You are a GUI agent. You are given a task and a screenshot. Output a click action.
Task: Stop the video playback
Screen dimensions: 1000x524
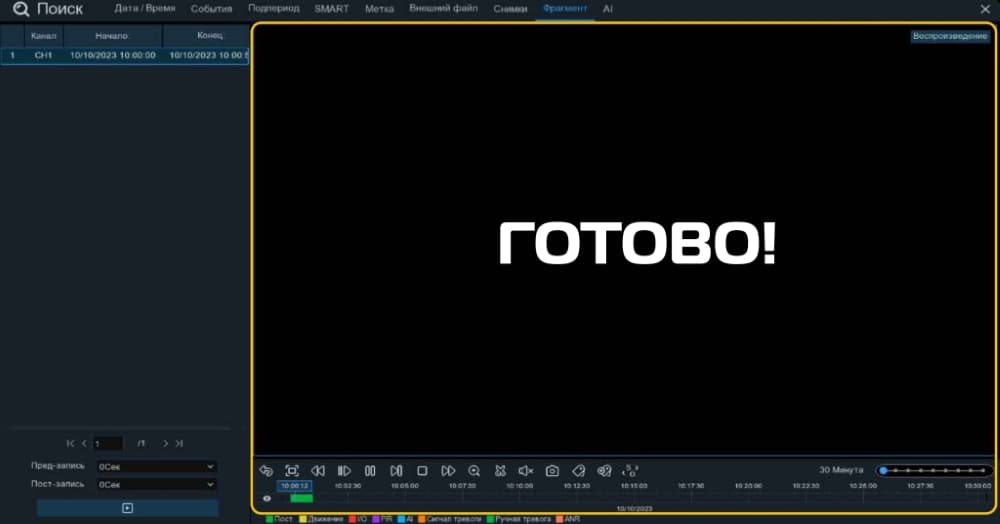click(x=422, y=470)
